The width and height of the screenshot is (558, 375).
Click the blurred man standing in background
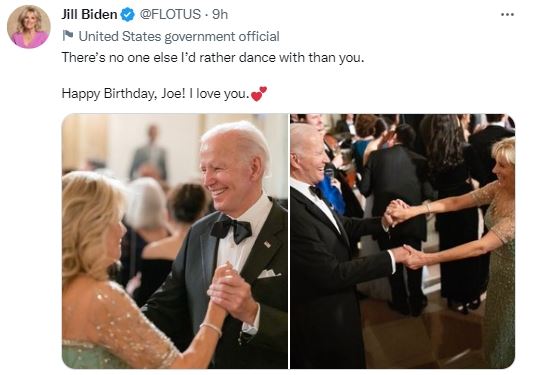pyautogui.click(x=149, y=152)
